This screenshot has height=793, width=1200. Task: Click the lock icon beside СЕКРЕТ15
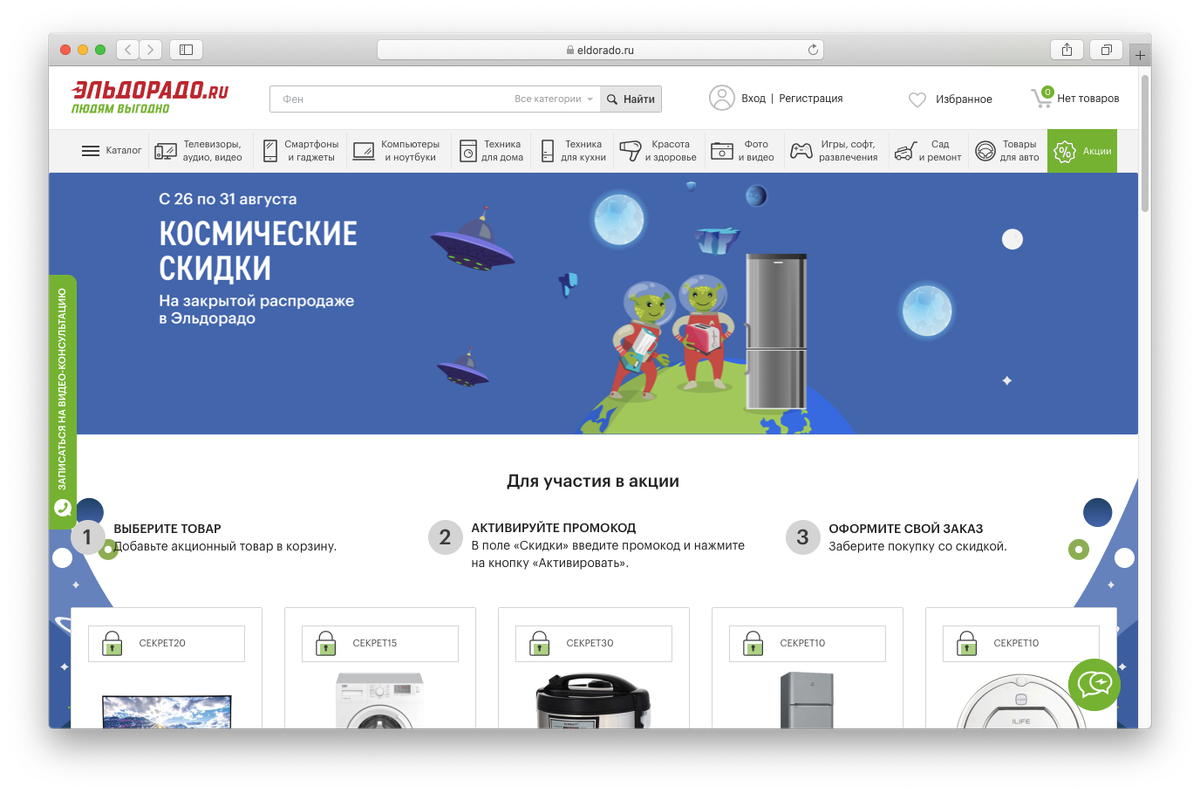pos(326,643)
